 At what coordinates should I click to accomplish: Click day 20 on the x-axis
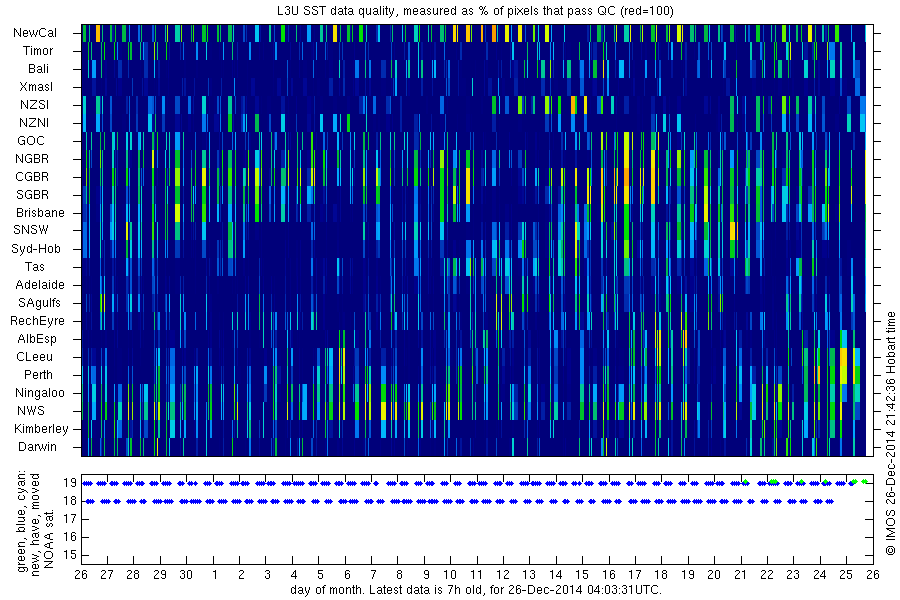point(714,575)
